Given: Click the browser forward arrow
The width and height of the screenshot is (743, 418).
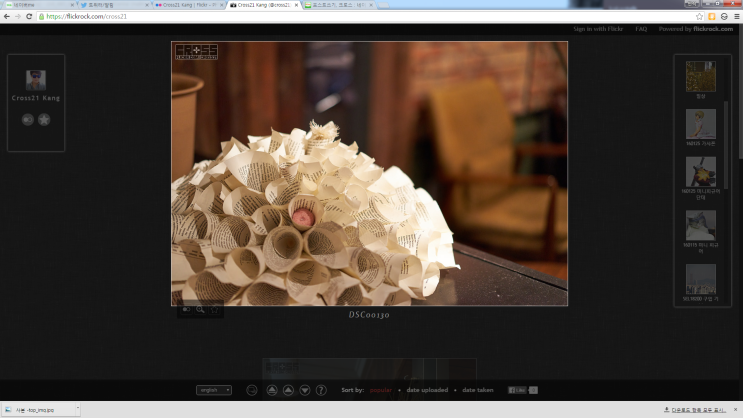Looking at the screenshot, I should (18, 16).
